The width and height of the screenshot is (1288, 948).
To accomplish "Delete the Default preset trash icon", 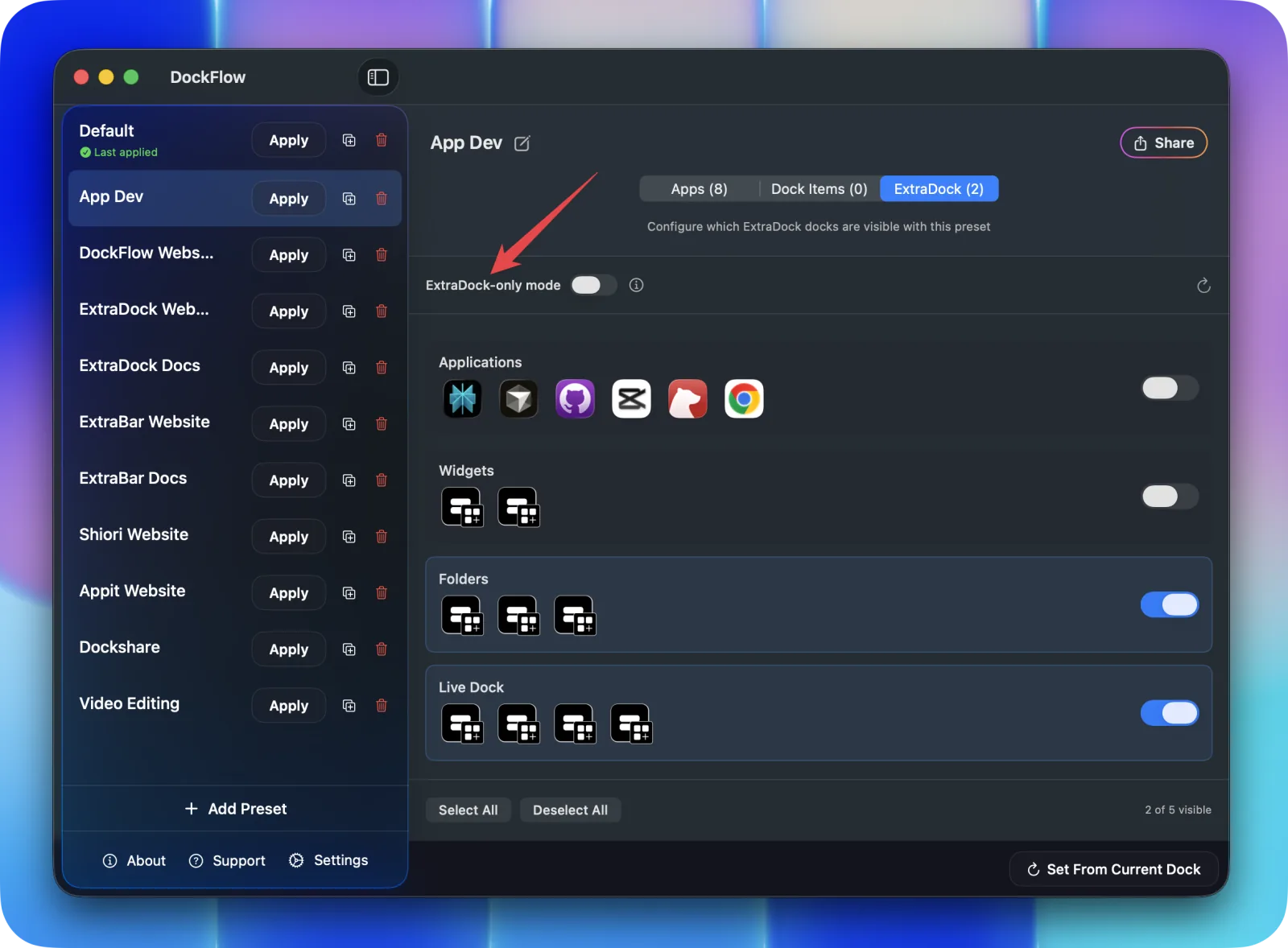I will (x=382, y=140).
